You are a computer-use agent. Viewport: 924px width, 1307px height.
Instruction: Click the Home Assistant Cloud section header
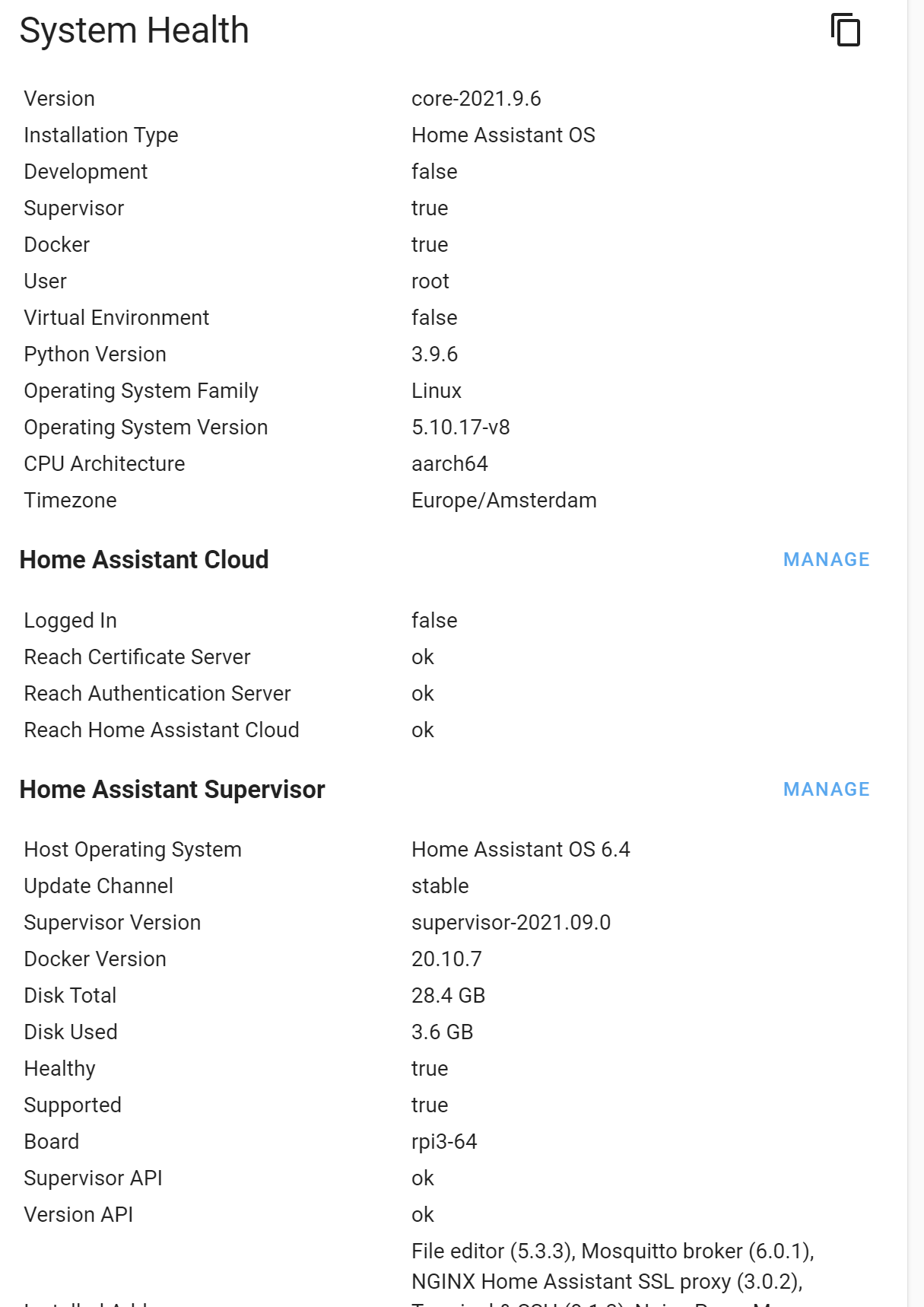pos(144,560)
